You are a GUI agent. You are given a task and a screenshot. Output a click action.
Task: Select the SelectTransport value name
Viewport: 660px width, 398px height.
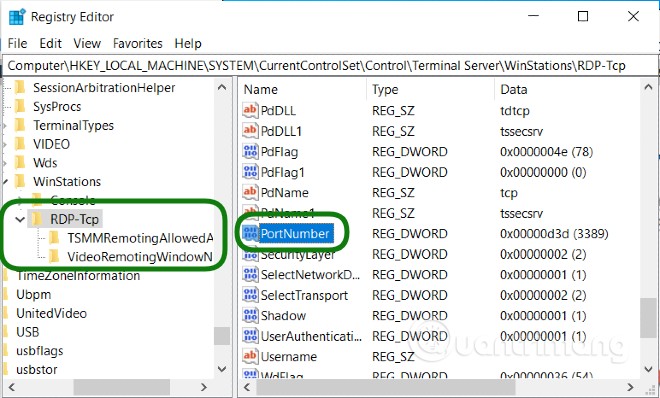[304, 295]
